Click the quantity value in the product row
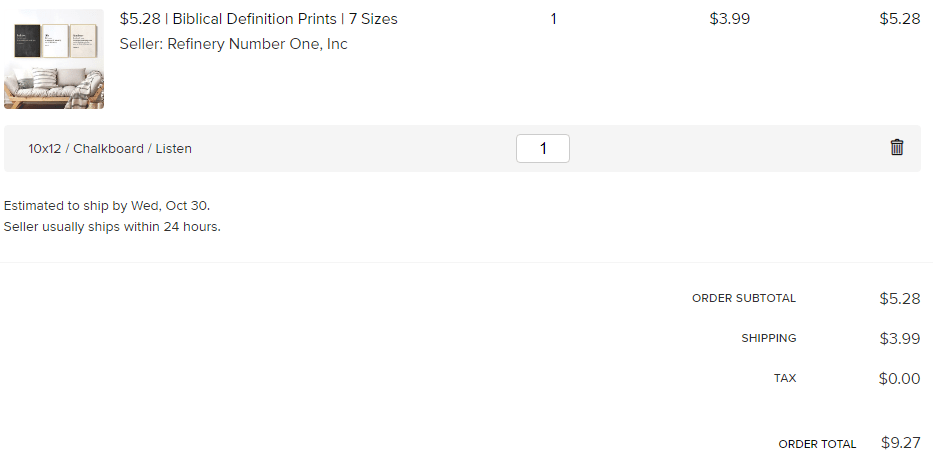Viewport: 933px width, 458px height. pos(553,19)
